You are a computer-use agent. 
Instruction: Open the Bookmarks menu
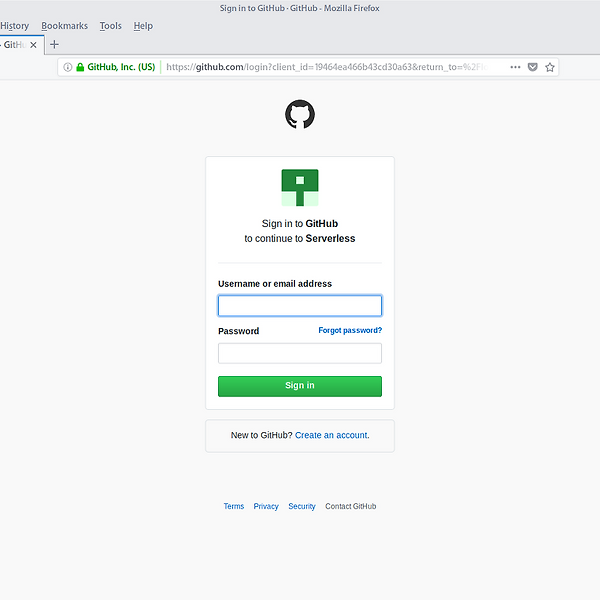click(x=64, y=26)
